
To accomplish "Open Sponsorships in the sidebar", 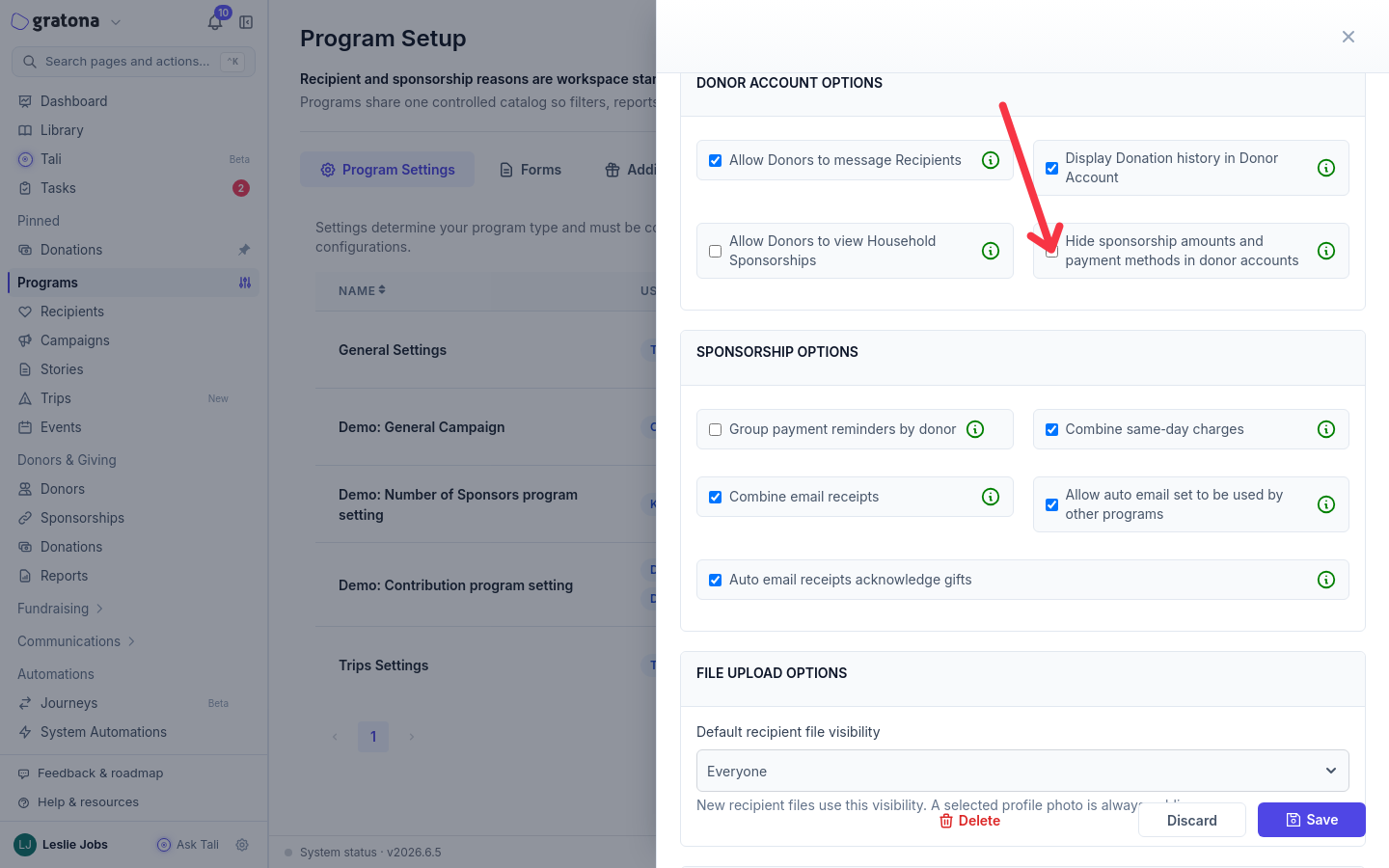I will [82, 518].
